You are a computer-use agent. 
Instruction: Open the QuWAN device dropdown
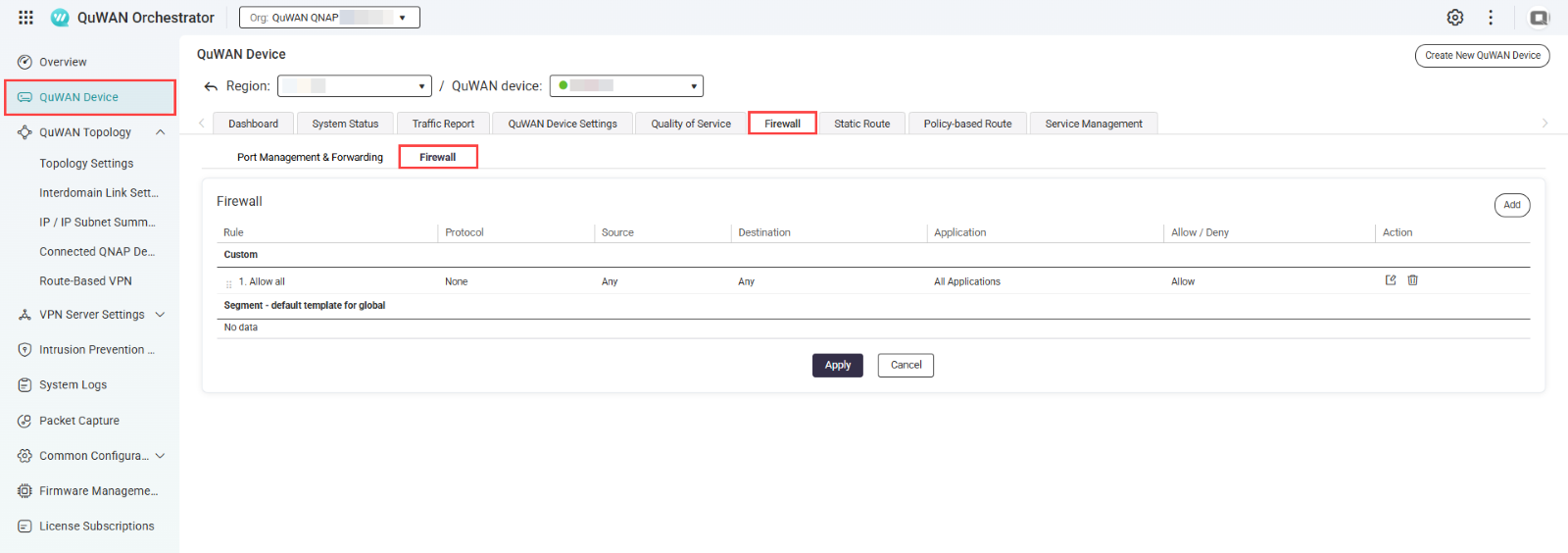click(626, 86)
